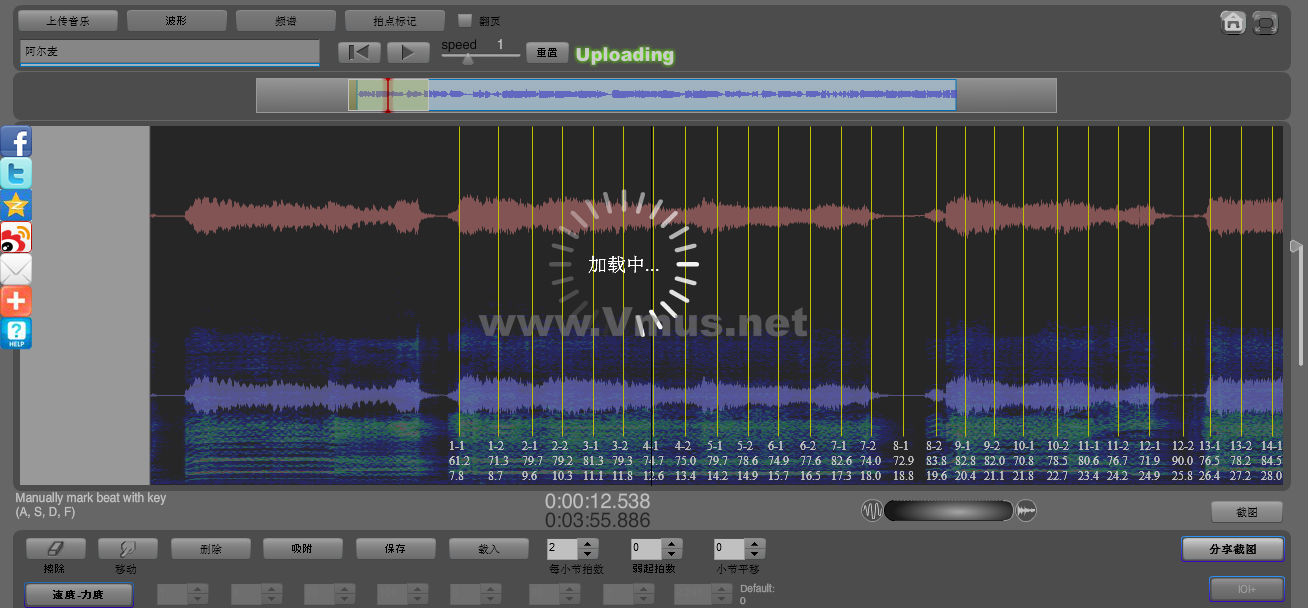The width and height of the screenshot is (1308, 608).
Task: Click the 保存 save button
Action: pos(395,549)
